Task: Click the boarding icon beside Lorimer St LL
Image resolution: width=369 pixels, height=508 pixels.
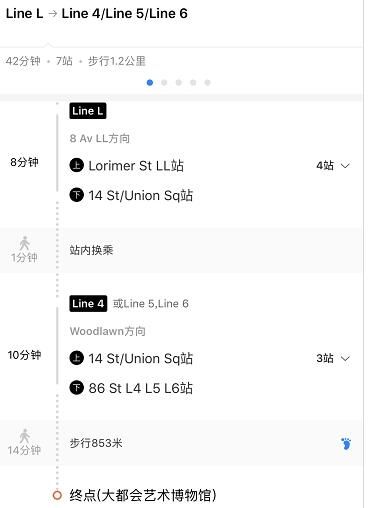Action: tap(76, 165)
